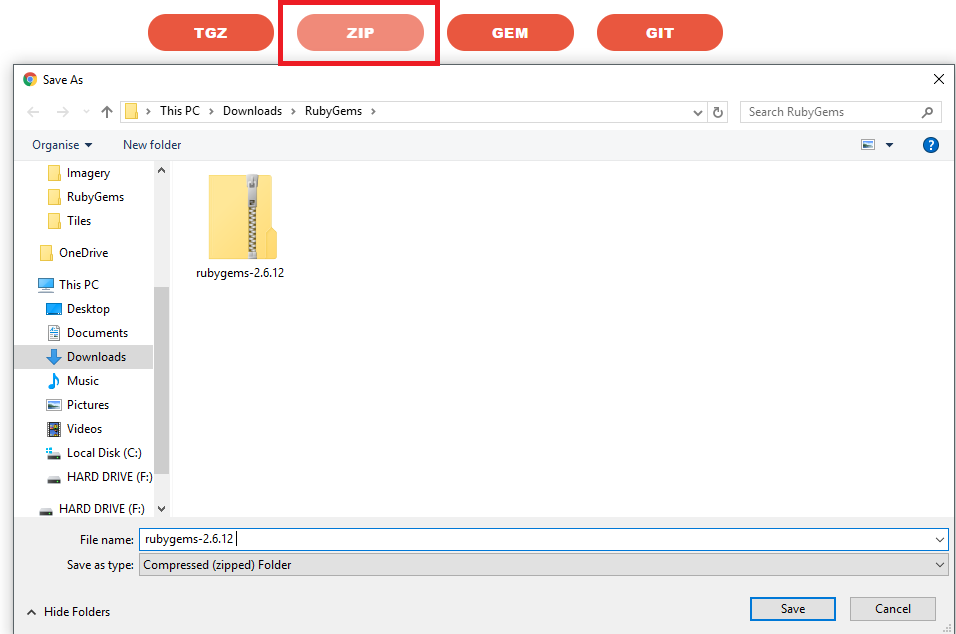Expand the File name dropdown arrow
This screenshot has height=634, width=956.
940,540
